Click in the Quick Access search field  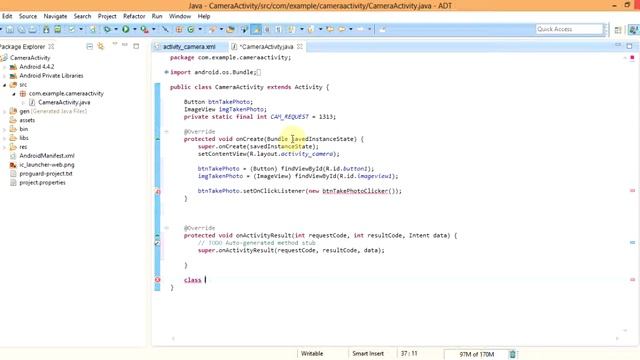(569, 29)
